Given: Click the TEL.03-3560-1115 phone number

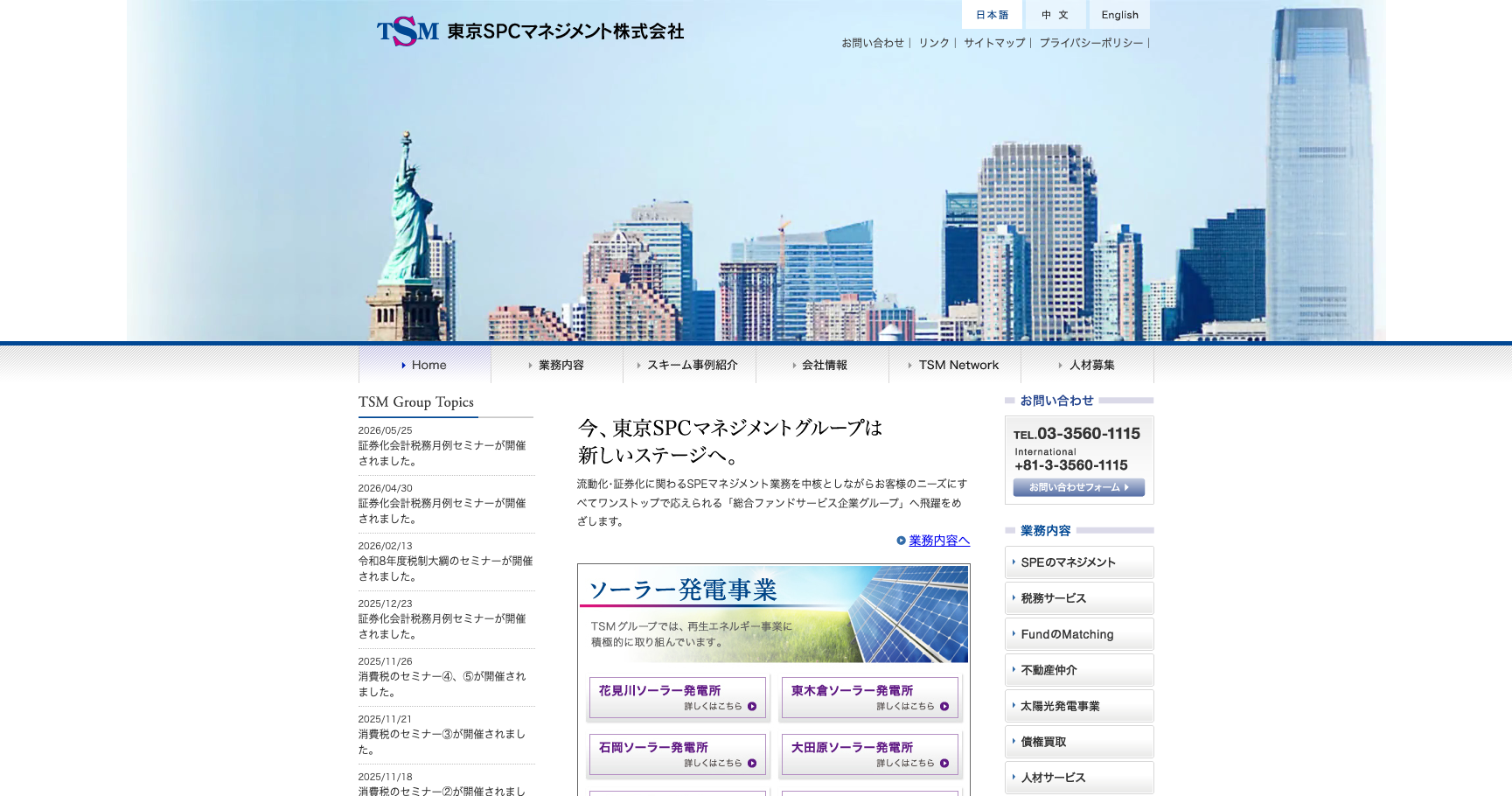Looking at the screenshot, I should click(x=1077, y=434).
